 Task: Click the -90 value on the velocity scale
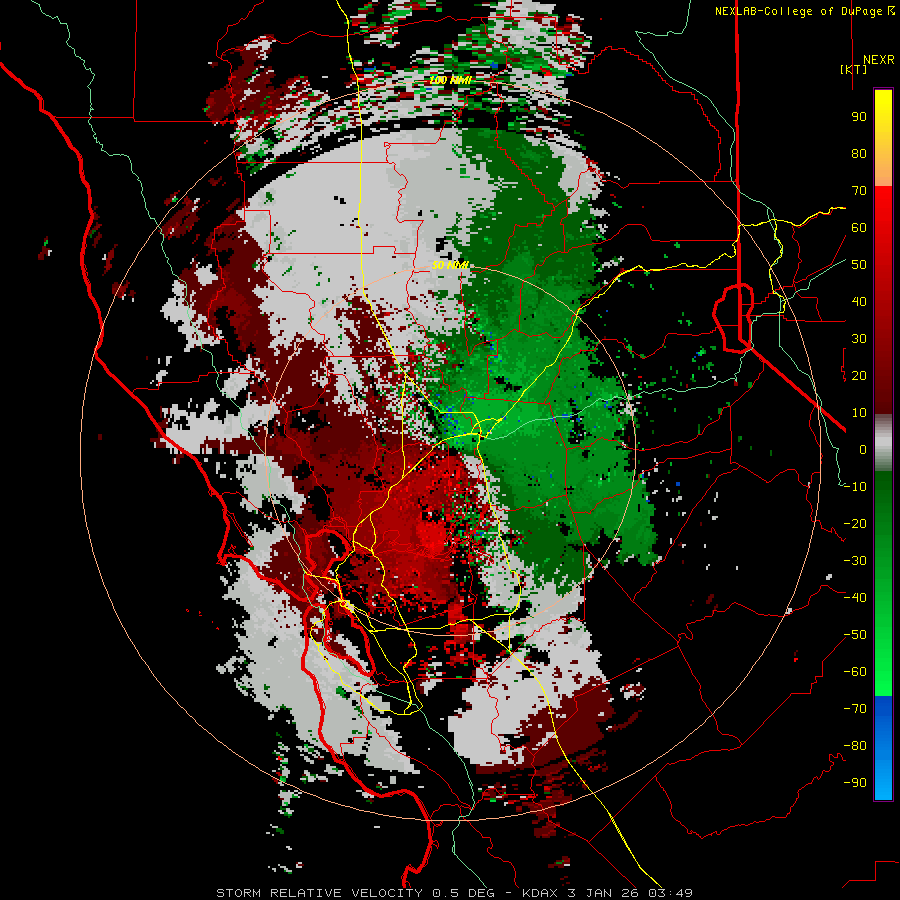[855, 783]
